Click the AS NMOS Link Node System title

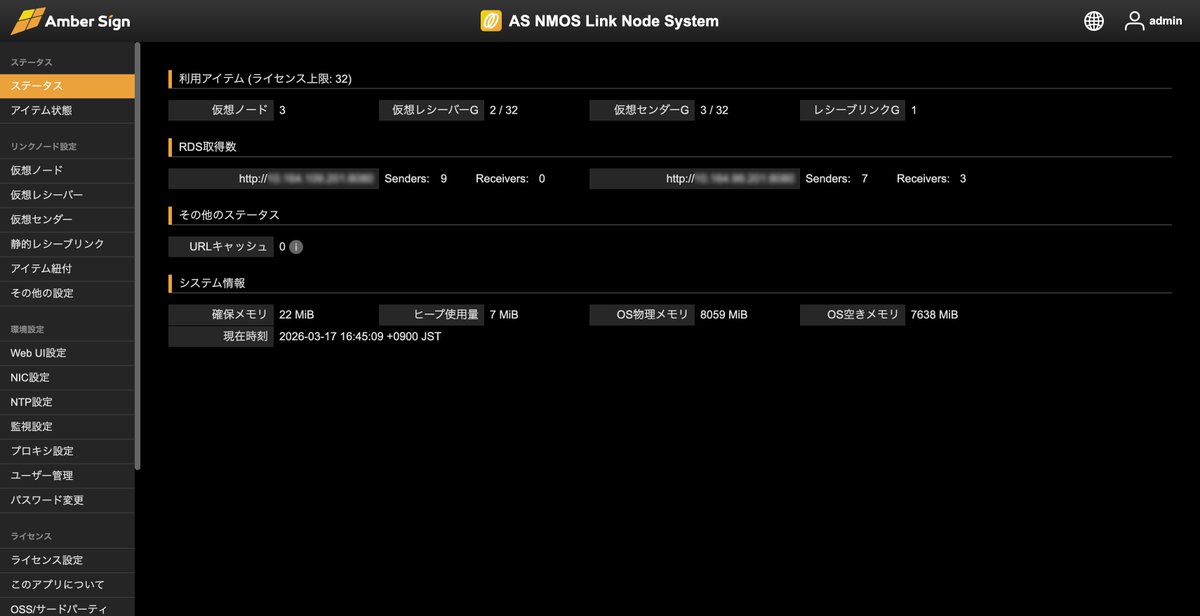tap(614, 21)
